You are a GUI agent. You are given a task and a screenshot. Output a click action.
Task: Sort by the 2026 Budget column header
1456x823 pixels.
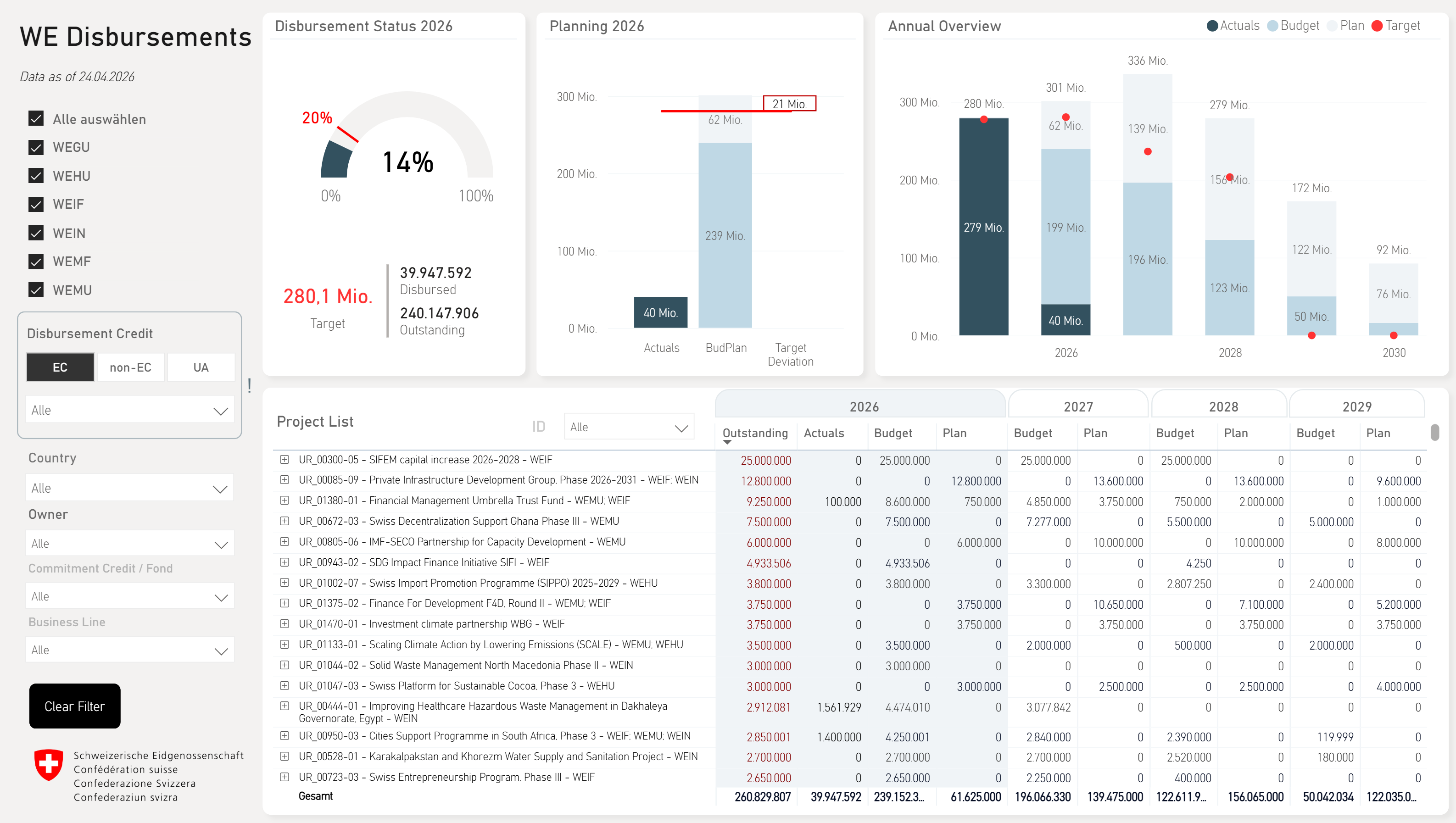[x=893, y=433]
